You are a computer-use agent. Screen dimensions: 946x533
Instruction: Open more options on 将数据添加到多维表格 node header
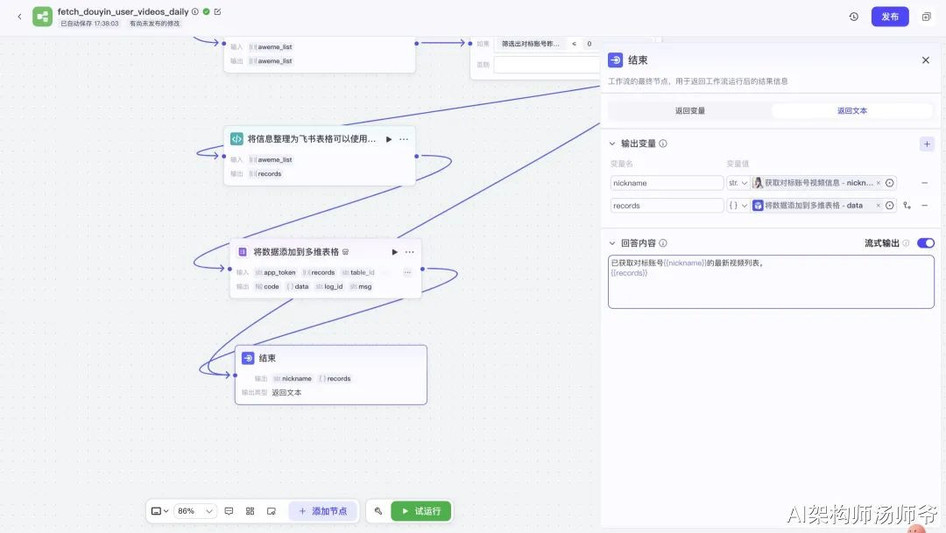(x=410, y=252)
